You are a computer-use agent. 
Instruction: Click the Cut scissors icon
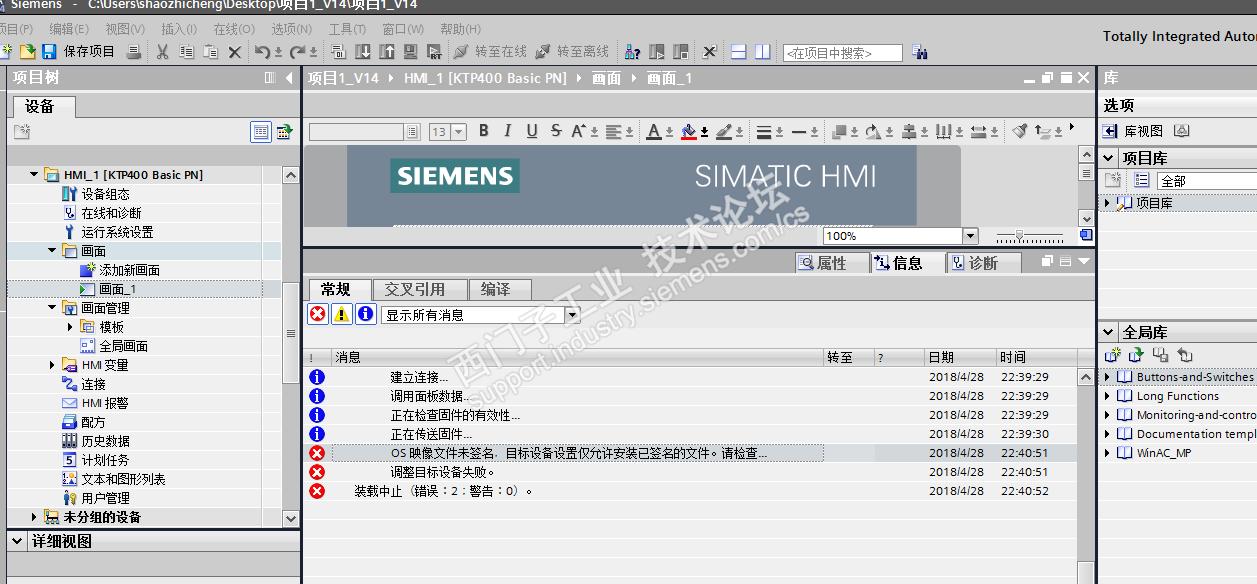coord(163,52)
